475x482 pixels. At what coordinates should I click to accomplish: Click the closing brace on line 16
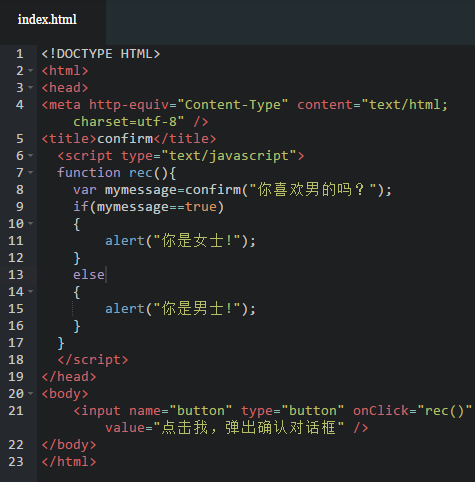click(77, 326)
